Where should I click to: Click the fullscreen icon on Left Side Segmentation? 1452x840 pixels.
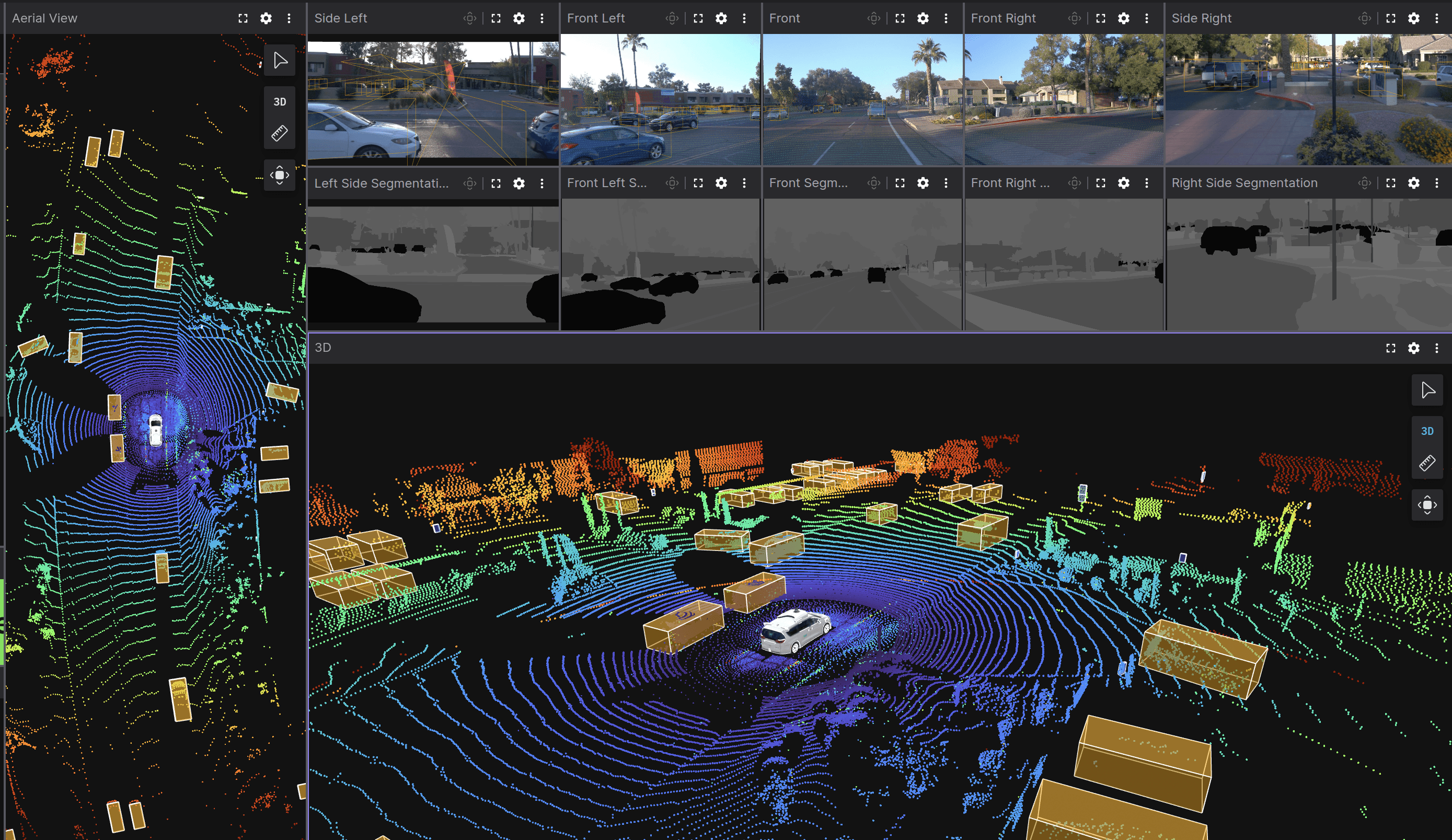coord(495,183)
